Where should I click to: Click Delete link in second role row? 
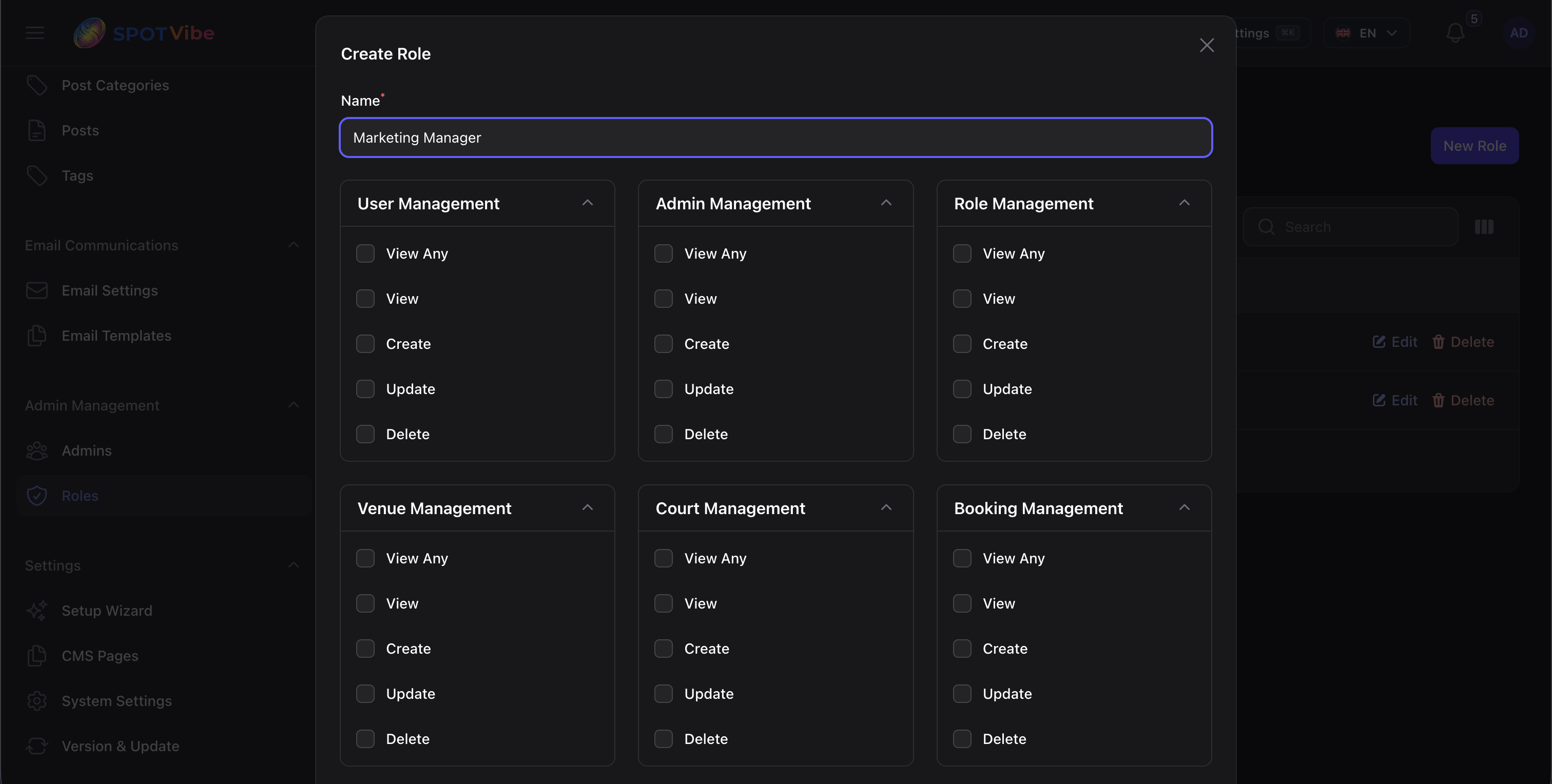pos(1463,400)
